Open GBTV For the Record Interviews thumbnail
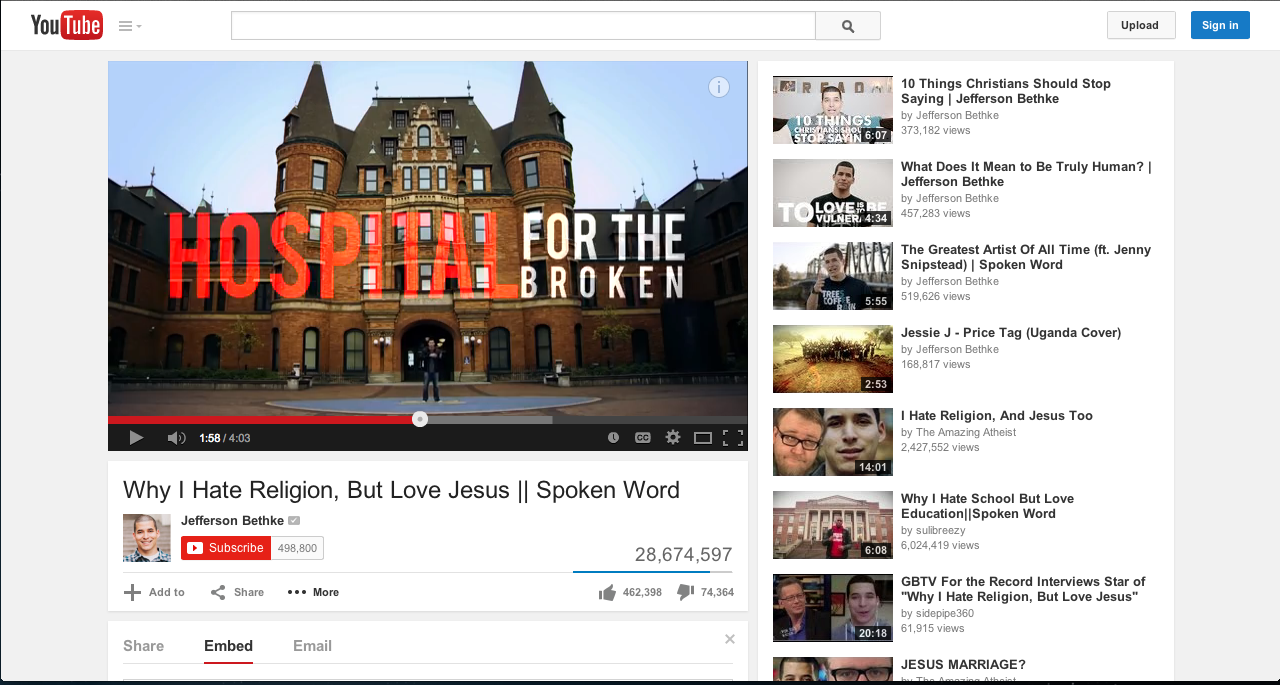Viewport: 1280px width, 685px height. click(x=832, y=608)
